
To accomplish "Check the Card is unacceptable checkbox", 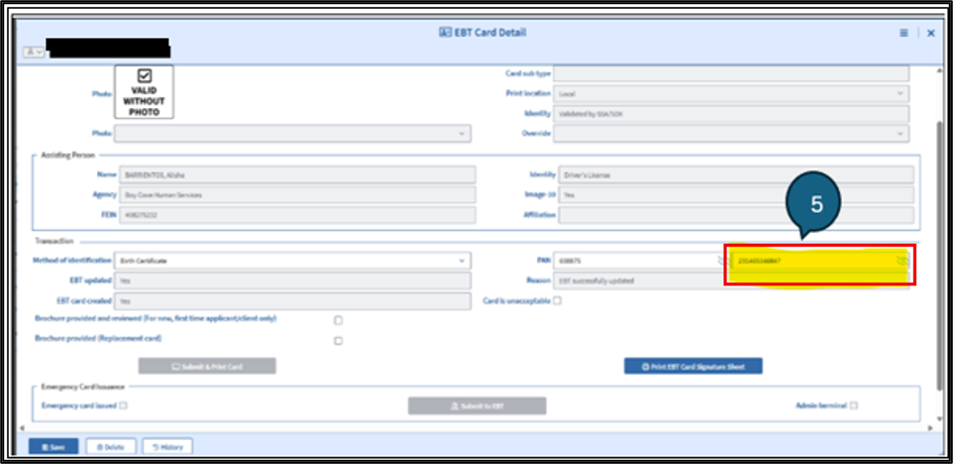I will click(557, 300).
